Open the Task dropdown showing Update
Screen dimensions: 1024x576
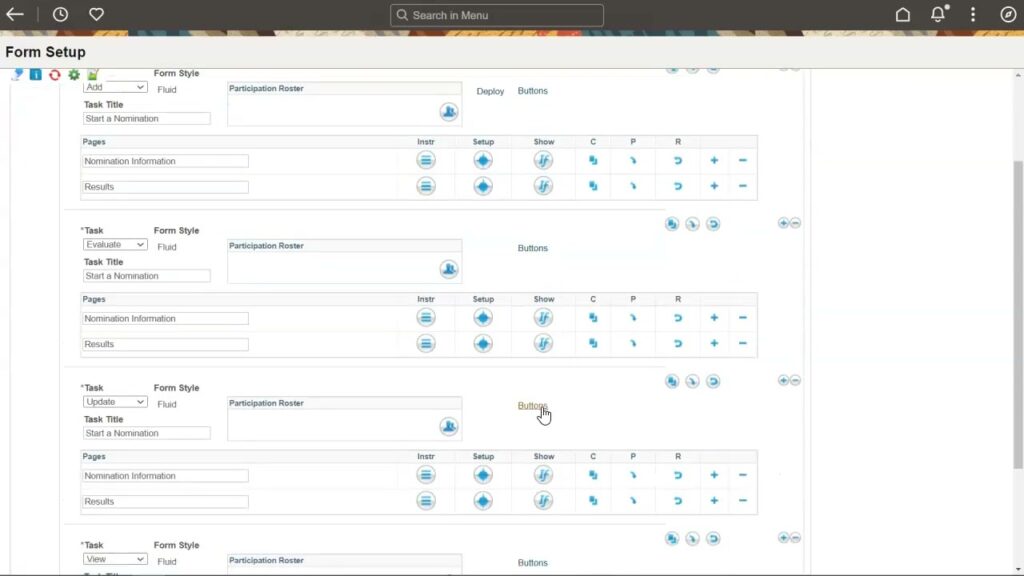point(114,401)
